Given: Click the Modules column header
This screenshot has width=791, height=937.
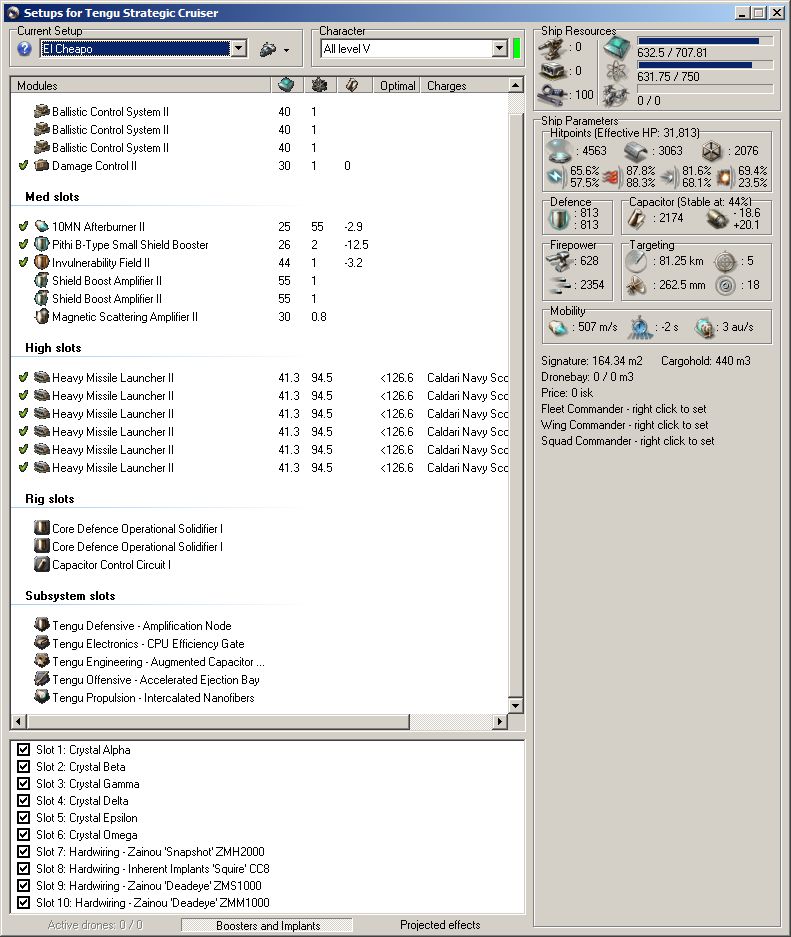Looking at the screenshot, I should (x=141, y=85).
